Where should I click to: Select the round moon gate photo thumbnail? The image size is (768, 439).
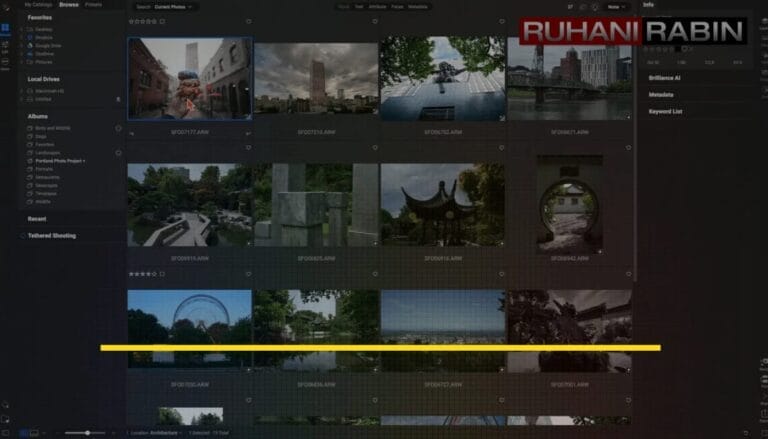(x=570, y=205)
